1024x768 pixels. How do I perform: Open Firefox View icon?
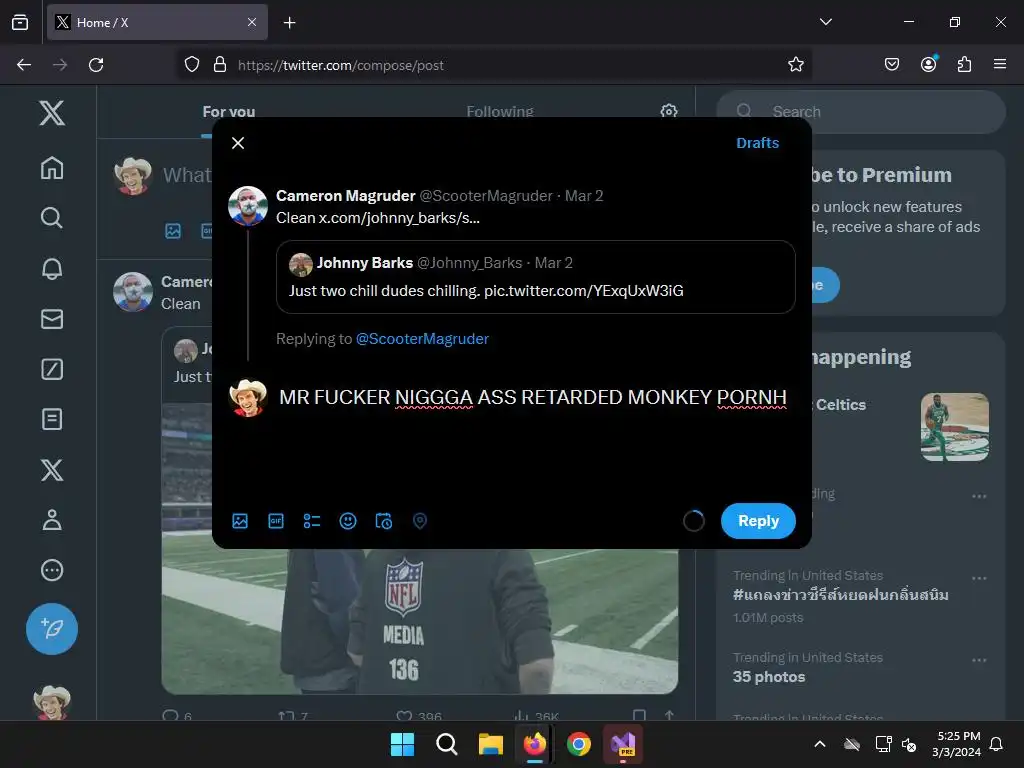point(20,22)
